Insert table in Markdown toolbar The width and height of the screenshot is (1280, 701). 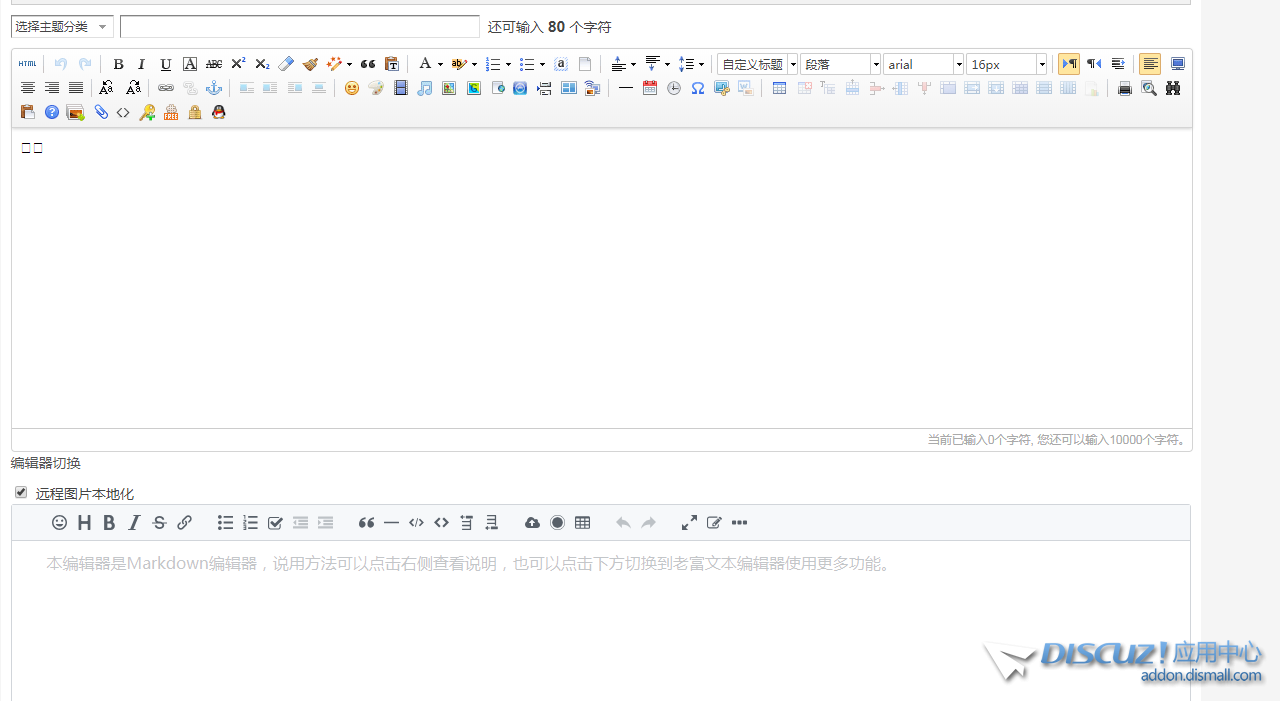point(582,523)
